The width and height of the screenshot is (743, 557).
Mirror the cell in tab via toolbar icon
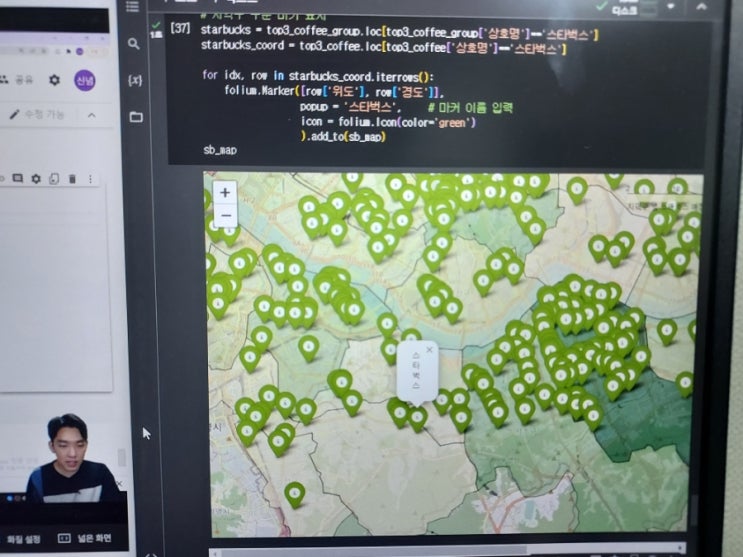54,179
